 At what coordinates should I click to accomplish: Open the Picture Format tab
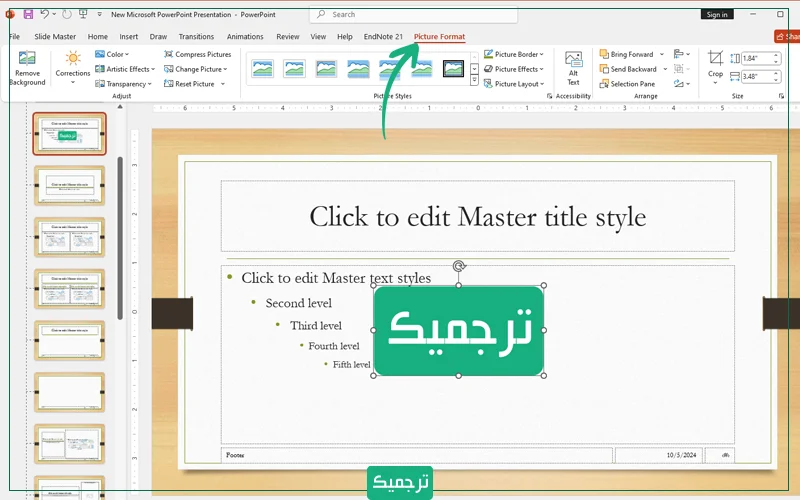tap(439, 37)
